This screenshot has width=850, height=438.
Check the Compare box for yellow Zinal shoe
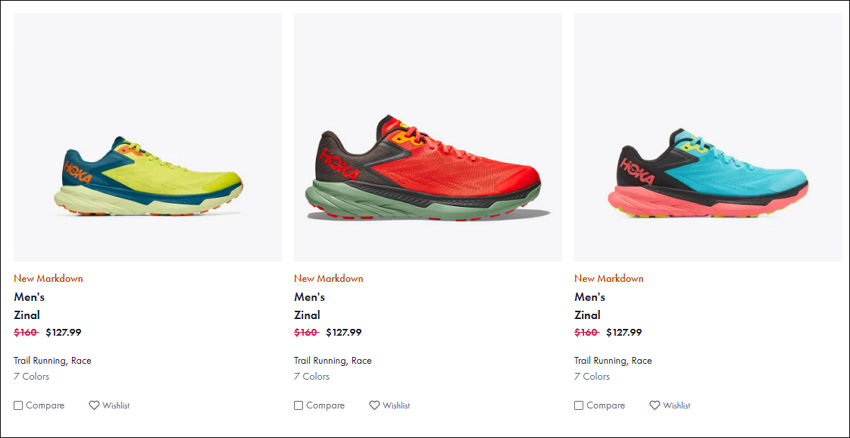point(18,405)
